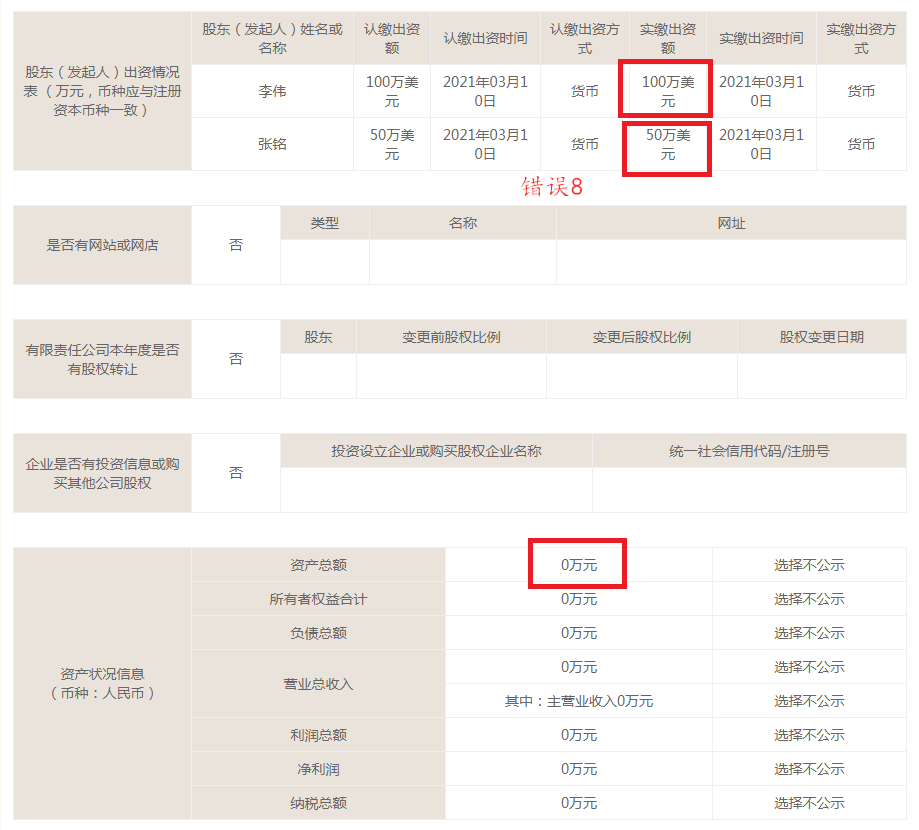Click the 网址 header in website table
The image size is (919, 830).
pos(731,223)
